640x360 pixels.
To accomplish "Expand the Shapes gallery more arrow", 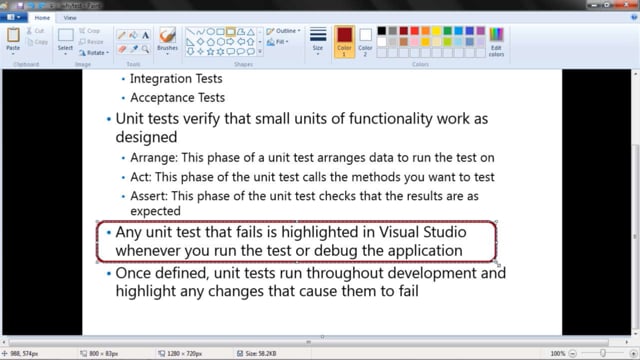I will pos(260,51).
